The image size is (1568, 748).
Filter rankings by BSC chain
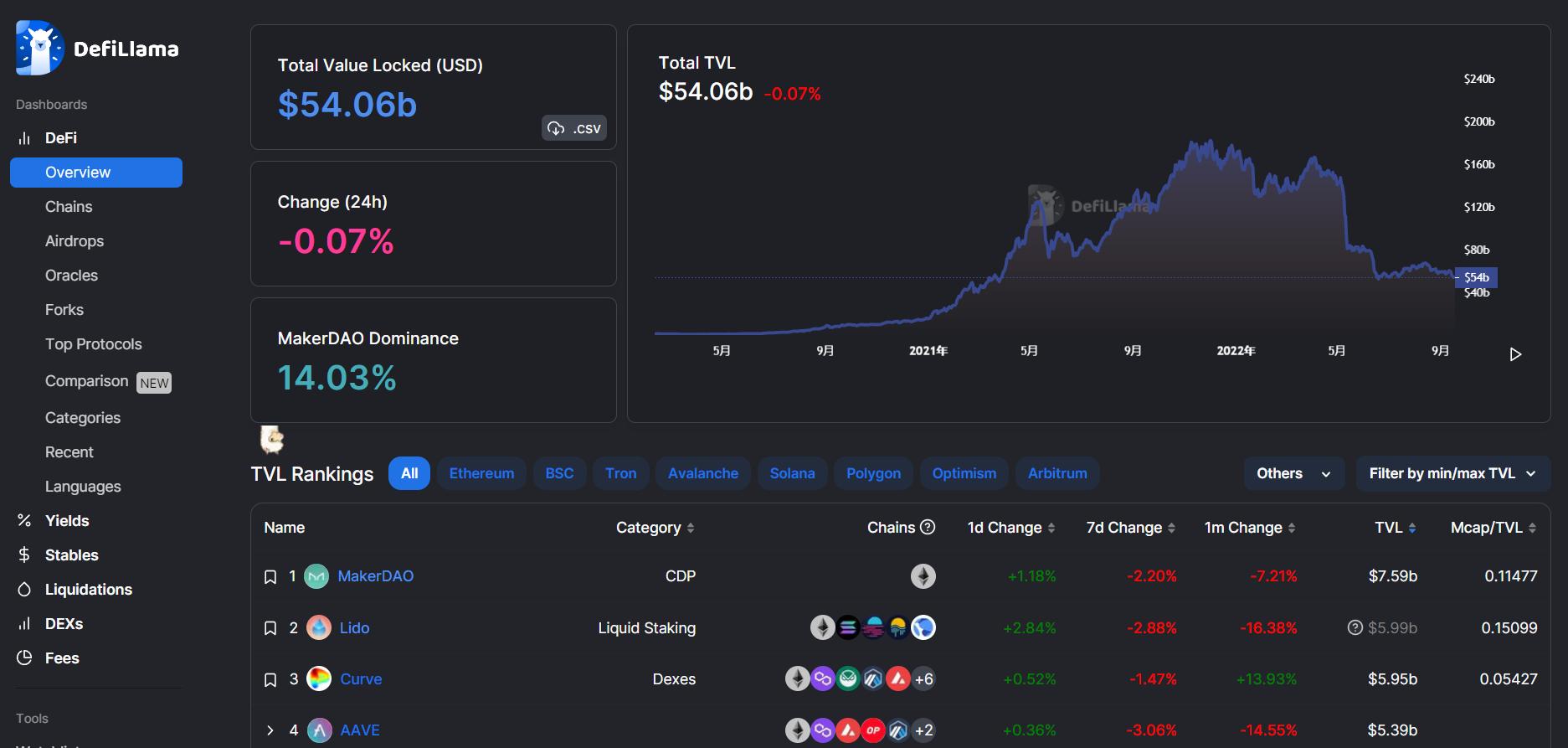point(559,473)
